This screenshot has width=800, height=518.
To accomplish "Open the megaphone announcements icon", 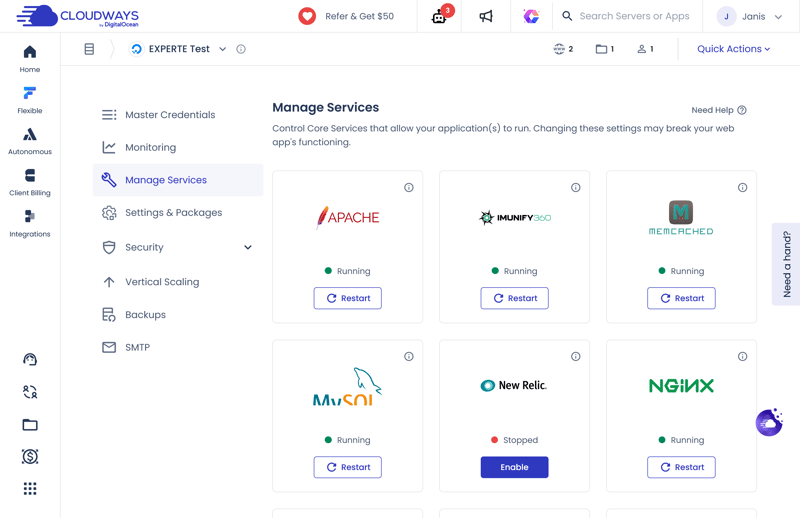I will (x=486, y=16).
